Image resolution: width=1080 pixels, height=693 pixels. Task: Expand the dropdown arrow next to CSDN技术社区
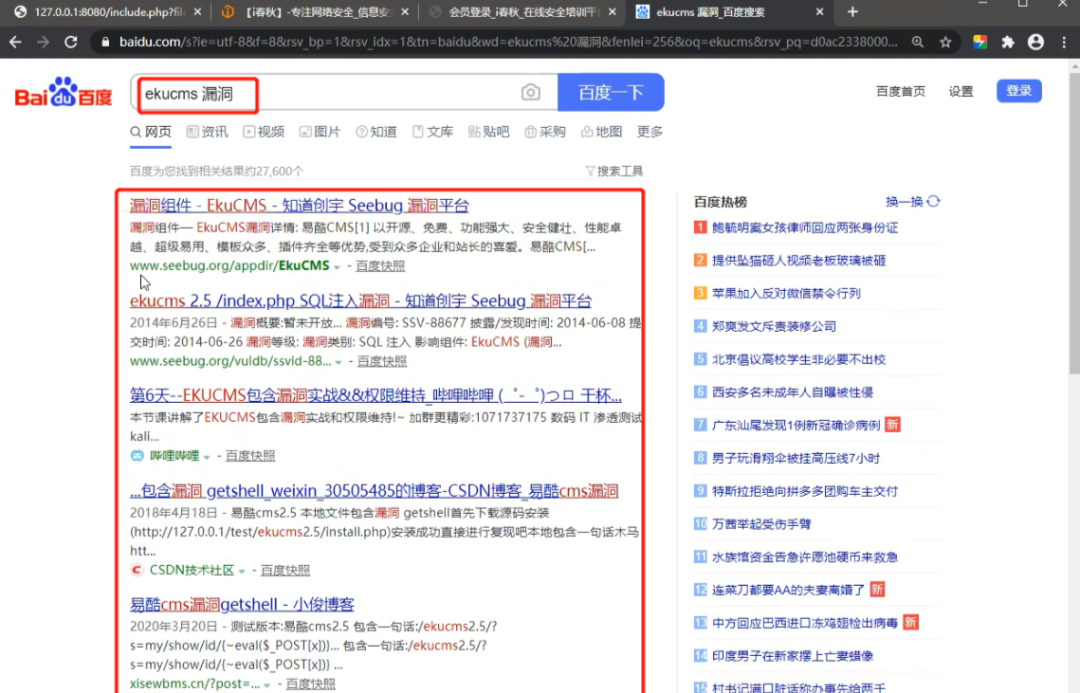[242, 571]
